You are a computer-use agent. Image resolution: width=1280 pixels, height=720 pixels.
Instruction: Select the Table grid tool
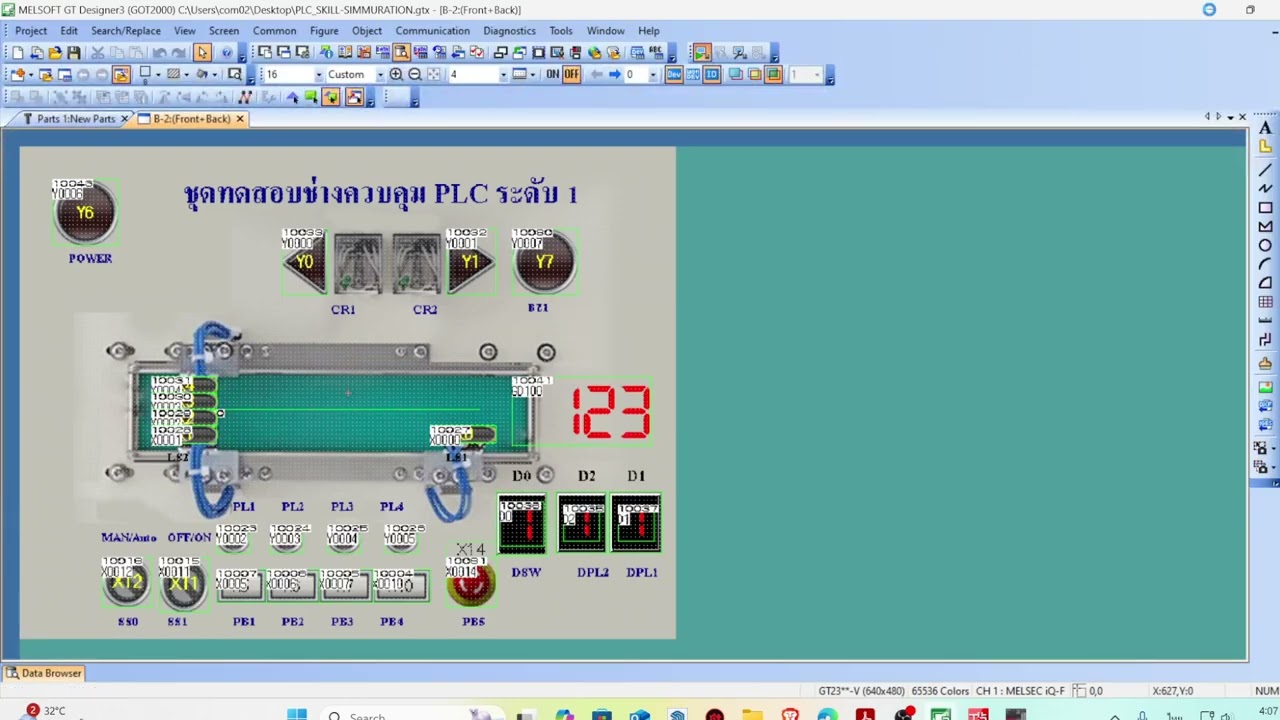pyautogui.click(x=1265, y=302)
